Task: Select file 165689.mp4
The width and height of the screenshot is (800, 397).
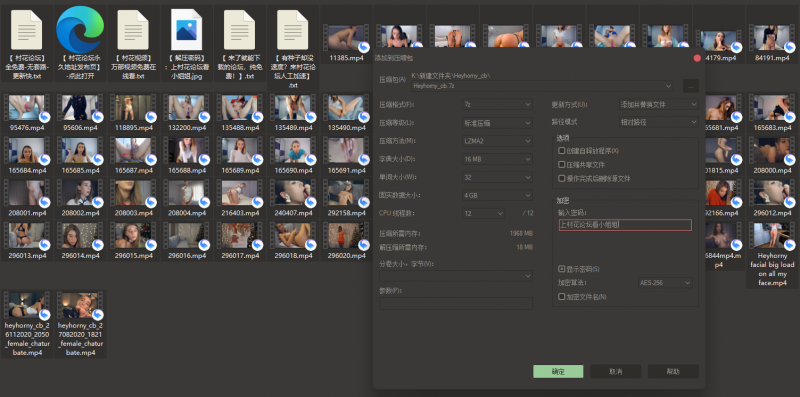Action: click(x=239, y=156)
